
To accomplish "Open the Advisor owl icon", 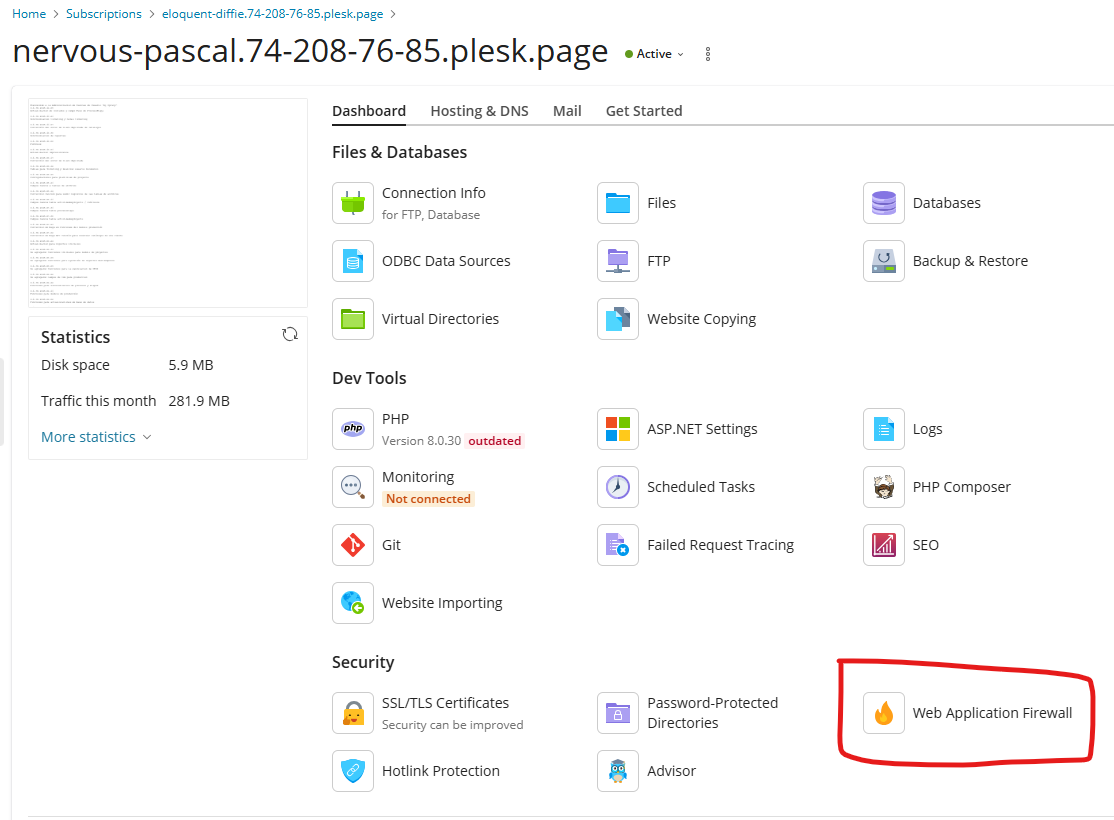I will [x=617, y=771].
